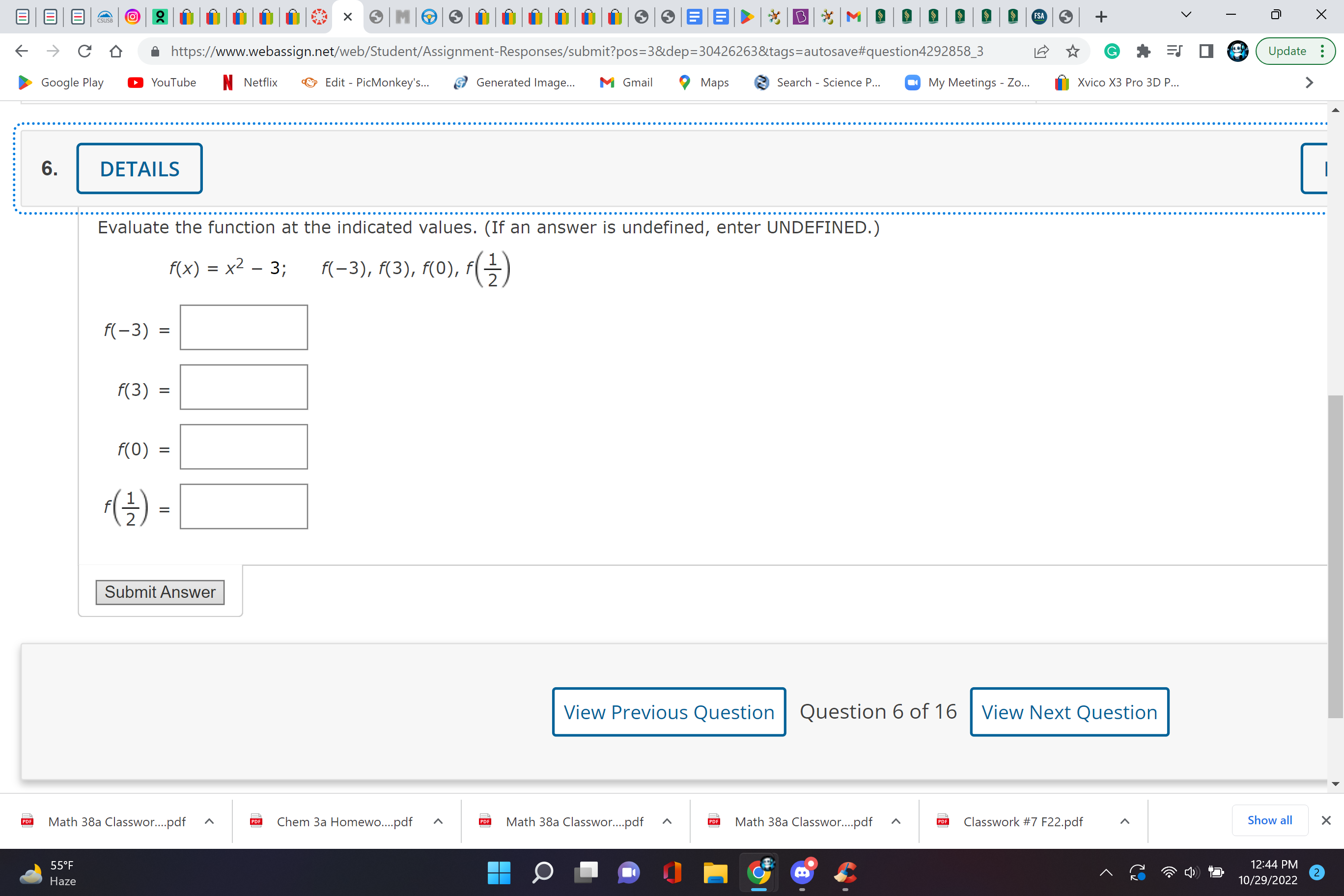This screenshot has width=1344, height=896.
Task: Open the extensions puzzle icon
Action: coord(1143,51)
